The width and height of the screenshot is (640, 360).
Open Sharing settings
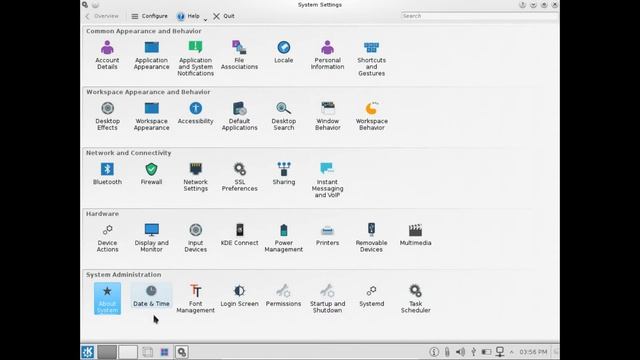284,173
